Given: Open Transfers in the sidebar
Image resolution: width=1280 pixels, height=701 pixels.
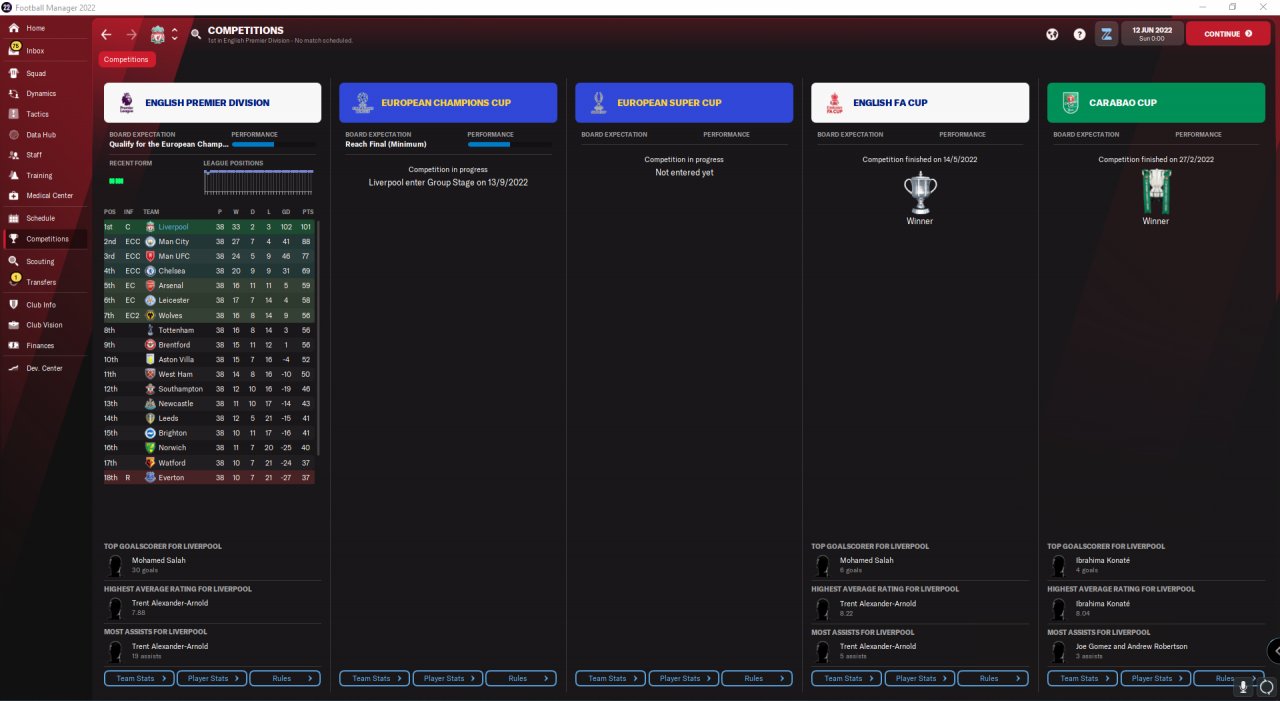Looking at the screenshot, I should 43,282.
